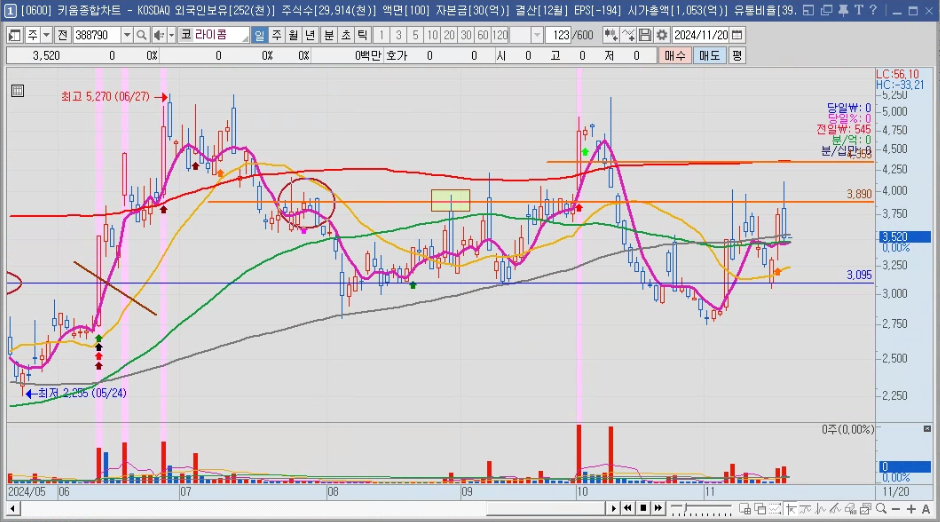This screenshot has width=940, height=522.
Task: Open the left sidebar panel icon
Action: 14,35
